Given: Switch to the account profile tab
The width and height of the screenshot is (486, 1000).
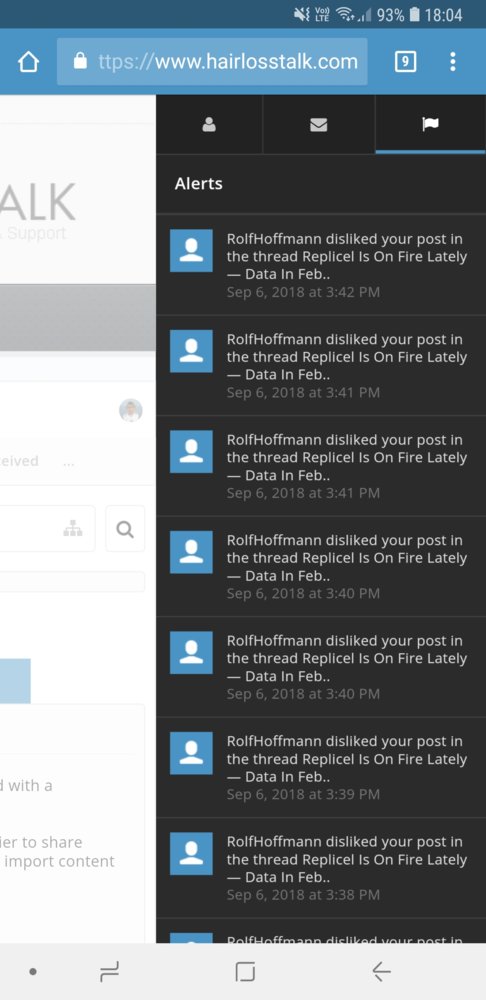Looking at the screenshot, I should pos(209,124).
